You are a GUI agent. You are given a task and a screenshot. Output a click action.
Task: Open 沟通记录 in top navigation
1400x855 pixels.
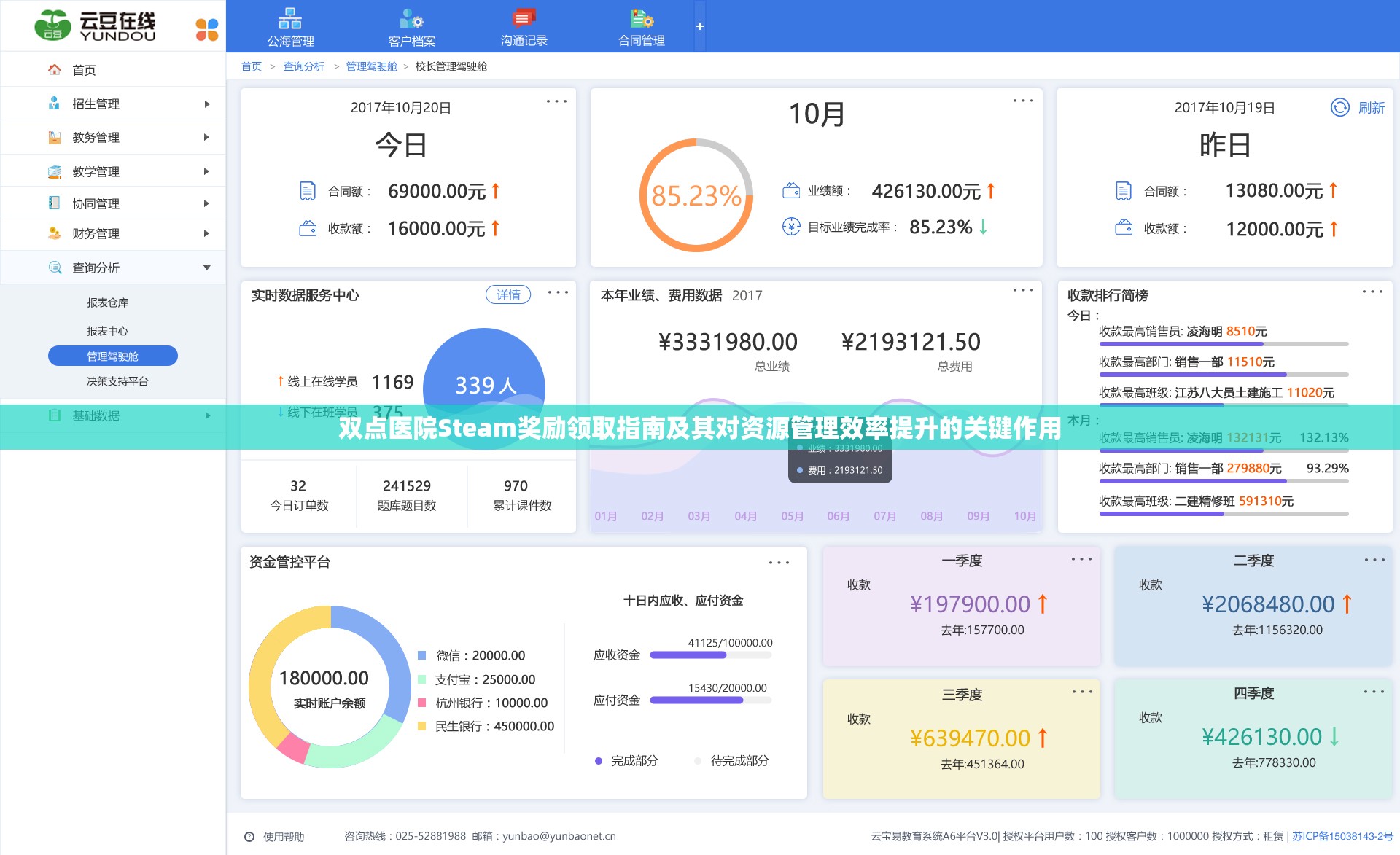coord(524,28)
